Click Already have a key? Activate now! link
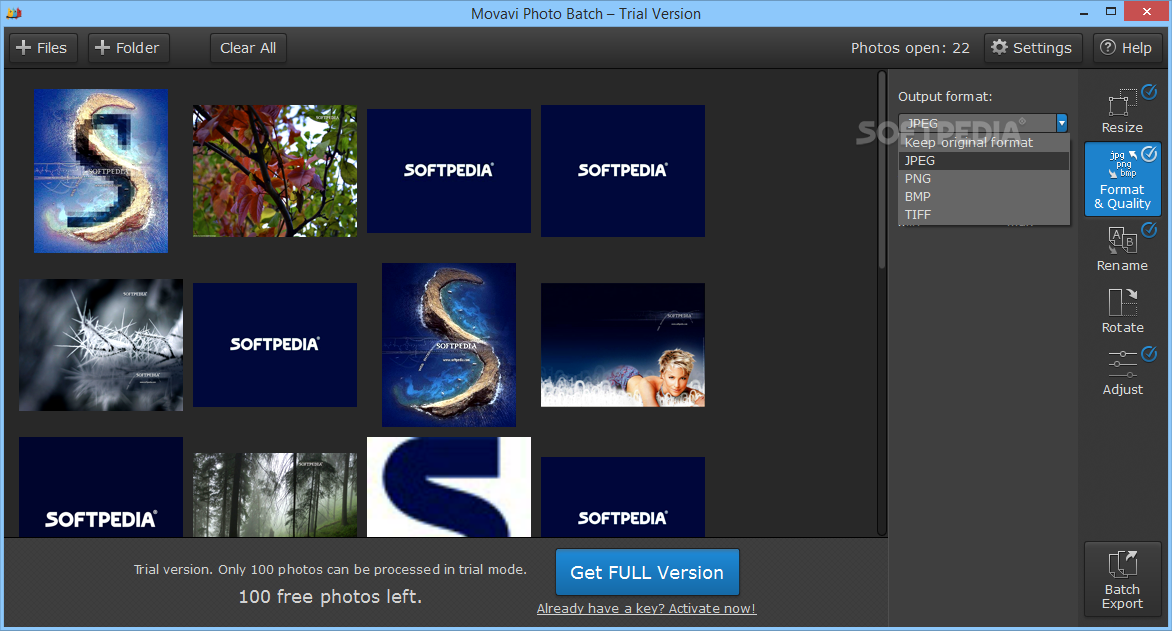The width and height of the screenshot is (1172, 631). (x=647, y=609)
